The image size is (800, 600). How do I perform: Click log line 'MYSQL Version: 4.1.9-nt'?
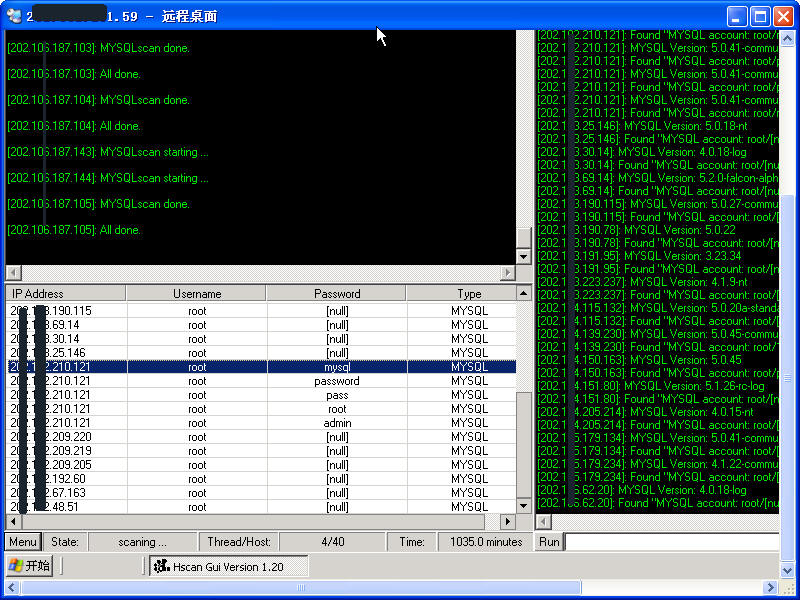(x=642, y=282)
